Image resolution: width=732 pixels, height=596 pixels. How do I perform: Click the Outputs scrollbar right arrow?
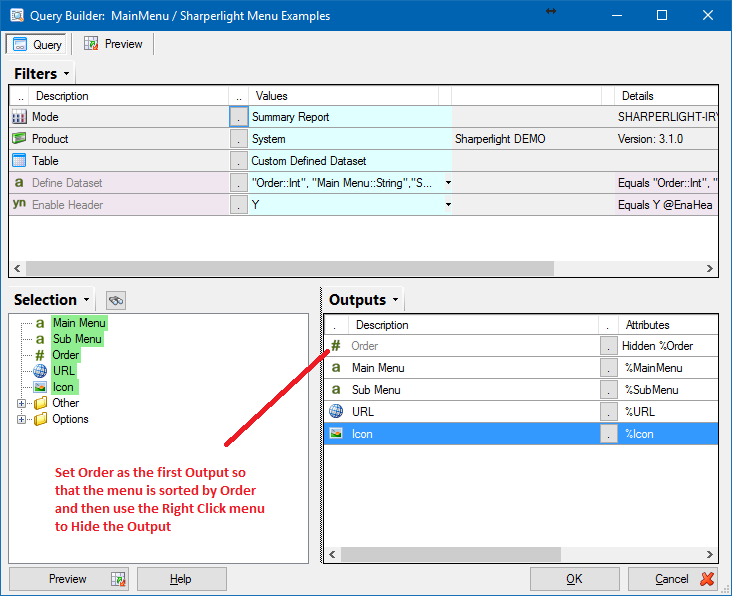pos(710,554)
